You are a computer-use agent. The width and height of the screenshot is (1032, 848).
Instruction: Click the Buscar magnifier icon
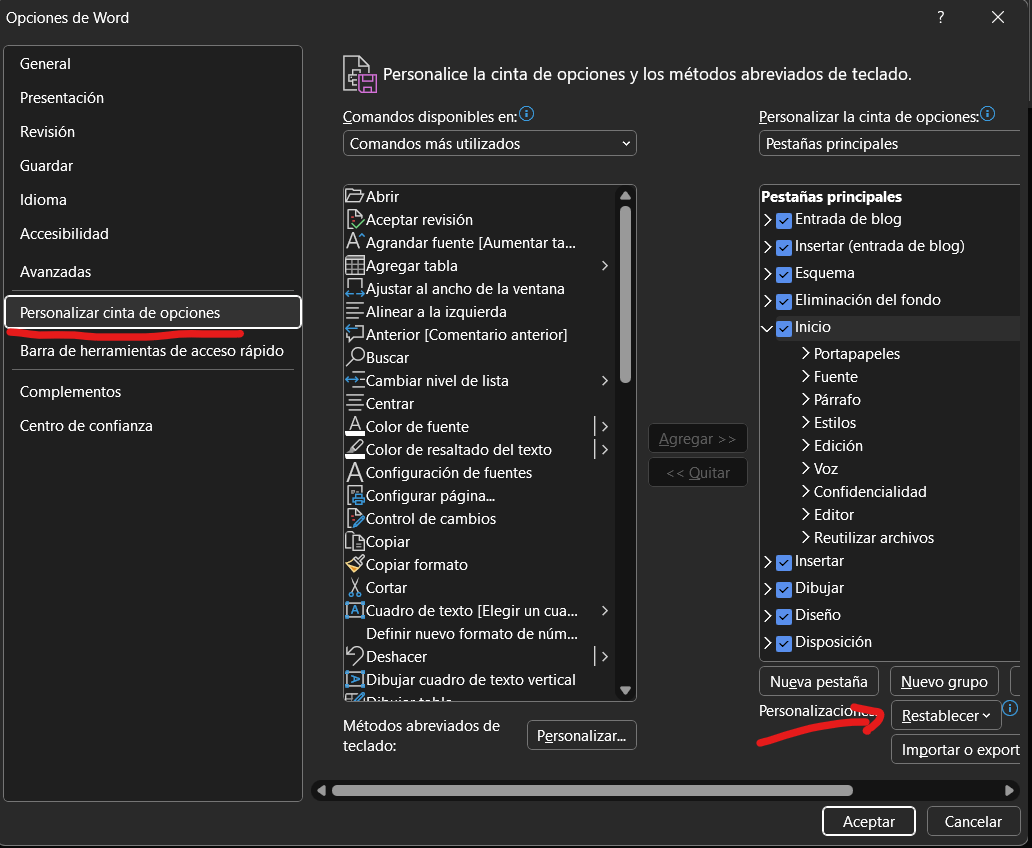pos(354,357)
